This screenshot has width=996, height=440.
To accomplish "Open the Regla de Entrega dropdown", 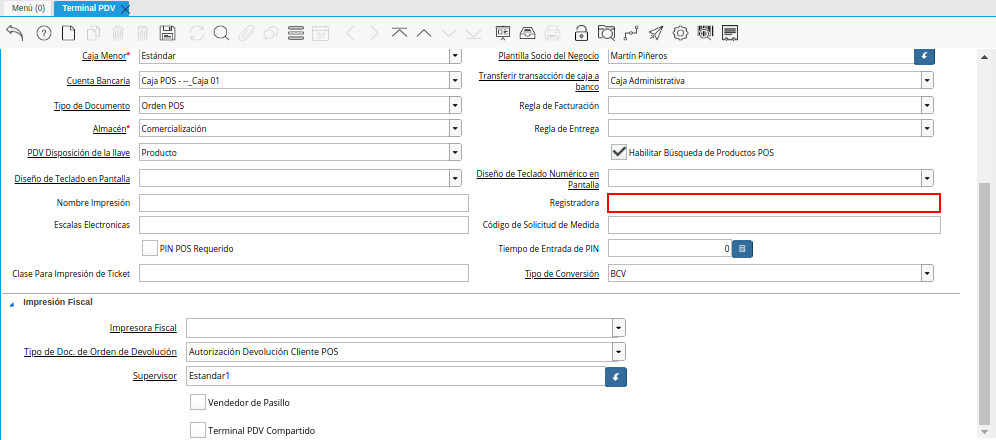I will pos(927,129).
